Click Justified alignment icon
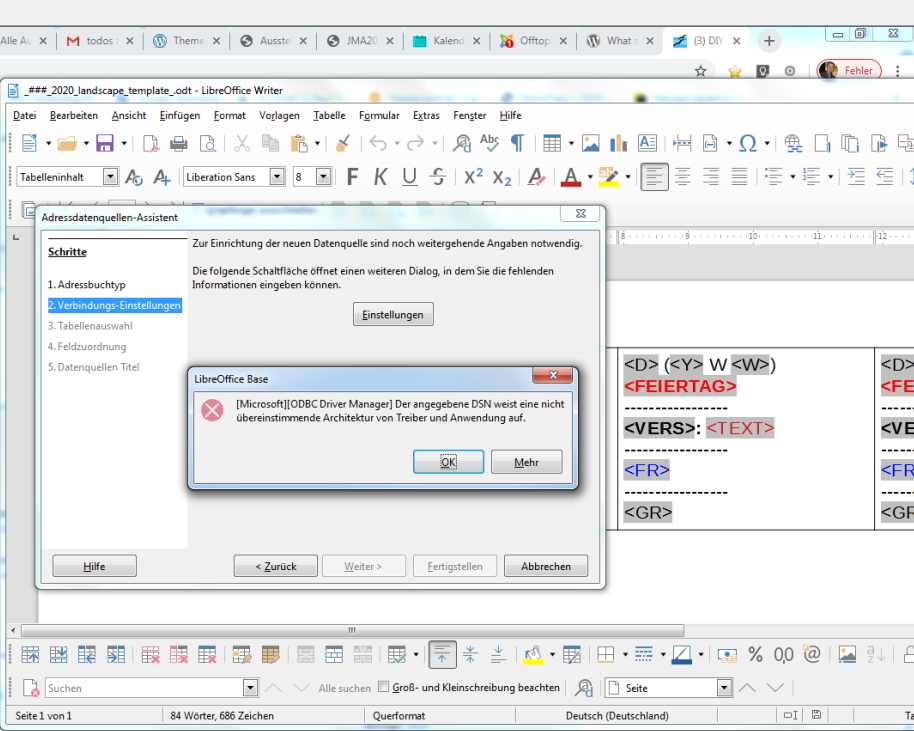 (x=739, y=177)
